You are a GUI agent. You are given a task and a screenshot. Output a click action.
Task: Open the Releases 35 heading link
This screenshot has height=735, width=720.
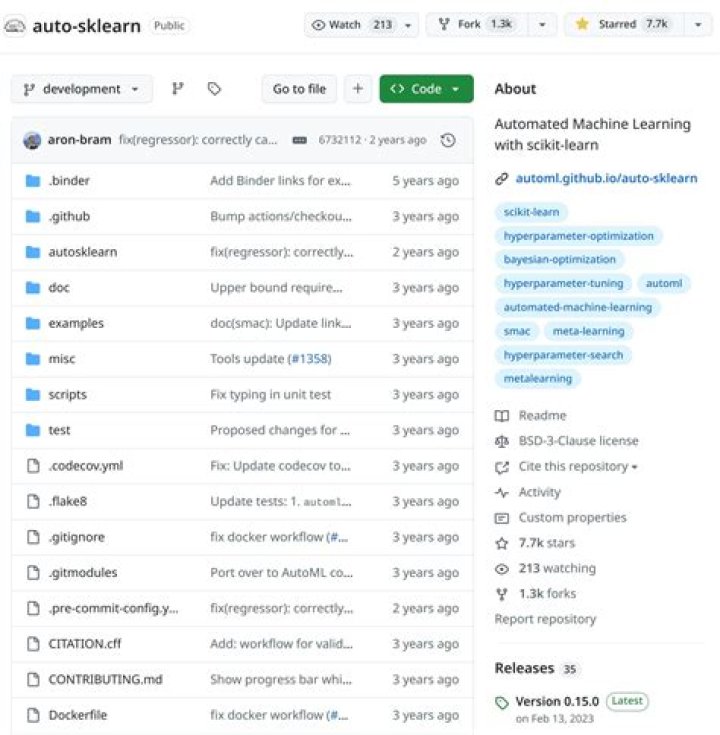(536, 668)
